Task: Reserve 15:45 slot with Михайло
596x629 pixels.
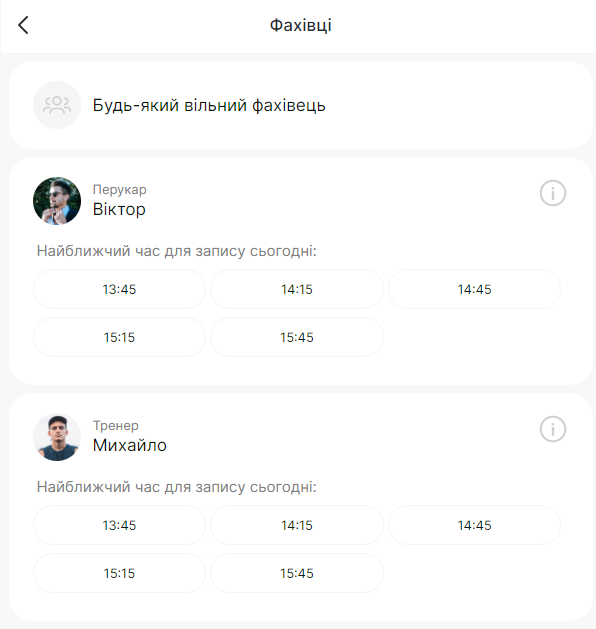Action: pos(297,573)
